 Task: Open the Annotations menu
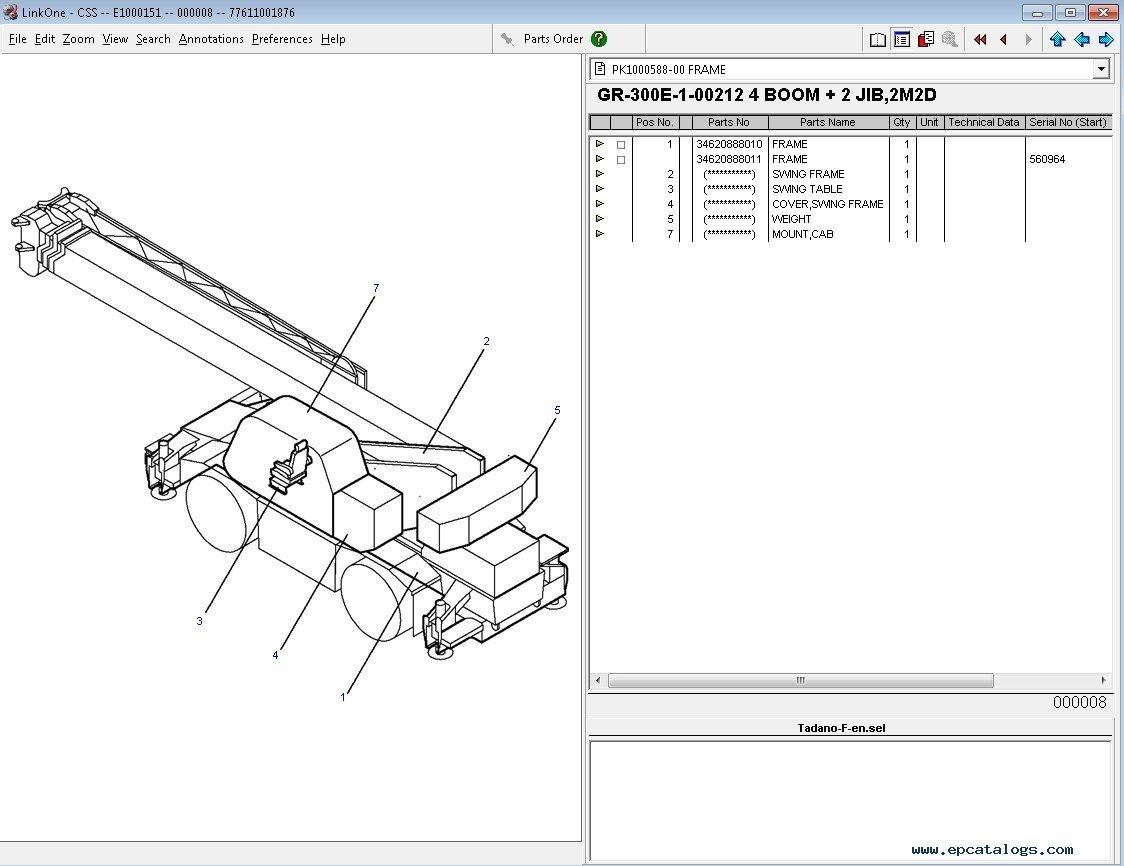pyautogui.click(x=211, y=39)
